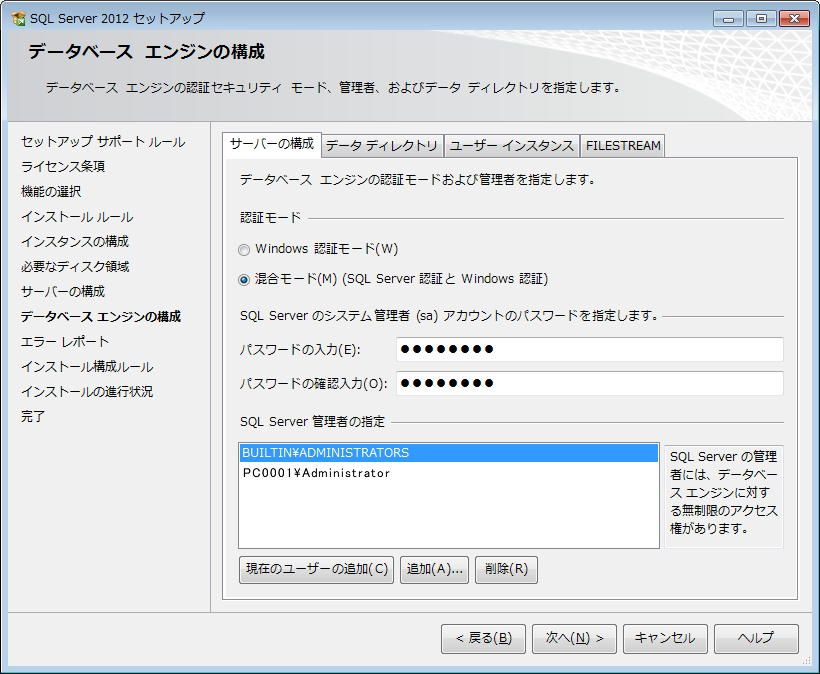Select the サーバーの構成 tab
The height and width of the screenshot is (674, 820).
tap(272, 144)
